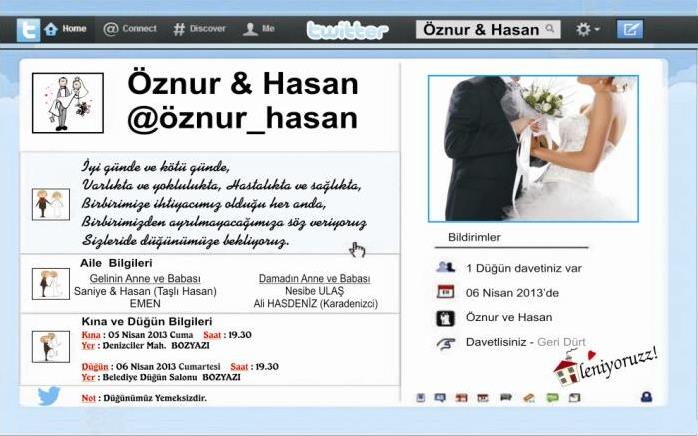Click the @ icon beside Connect
Image resolution: width=698 pixels, height=436 pixels.
pyautogui.click(x=110, y=29)
